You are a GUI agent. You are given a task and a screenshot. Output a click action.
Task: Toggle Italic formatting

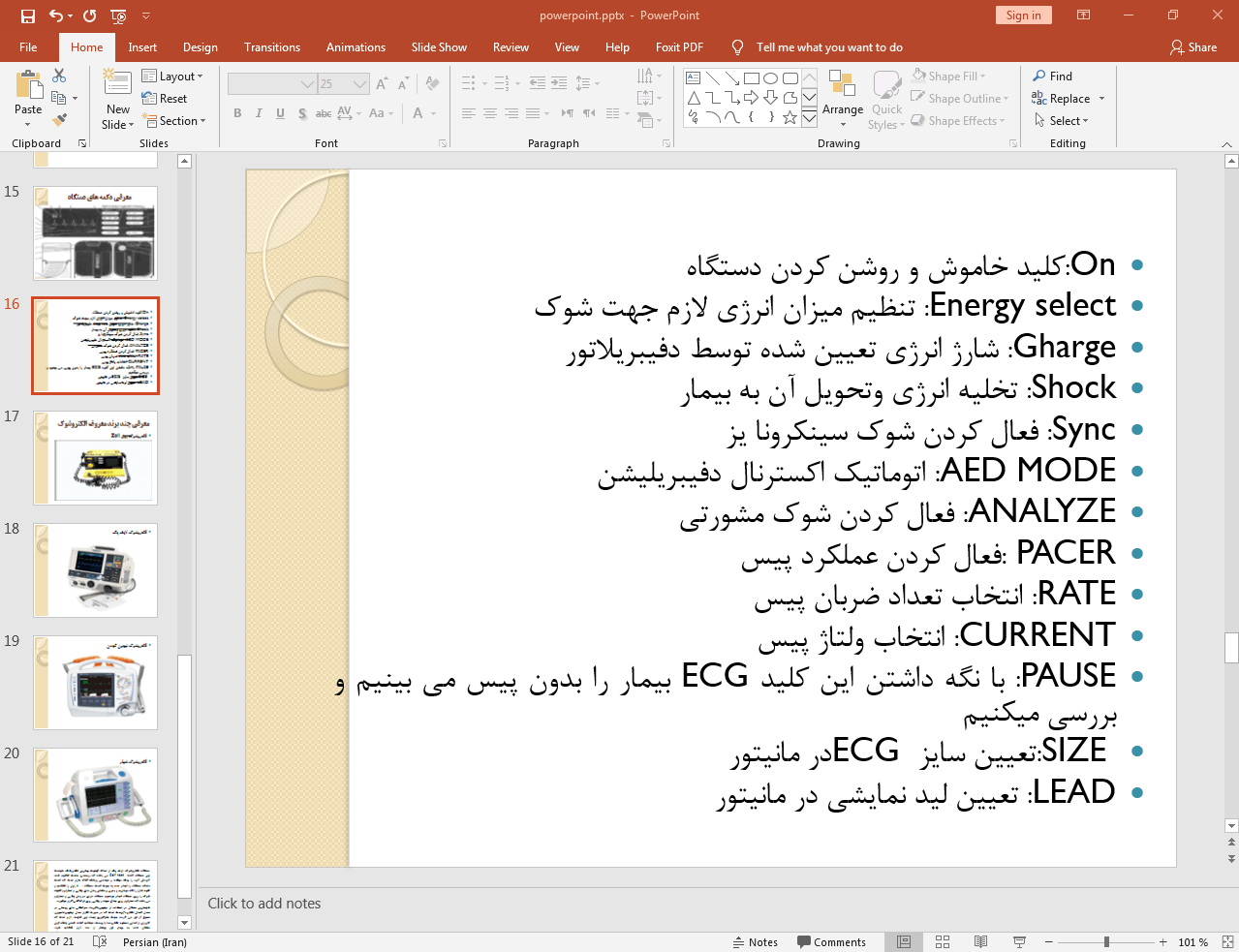pos(259,113)
